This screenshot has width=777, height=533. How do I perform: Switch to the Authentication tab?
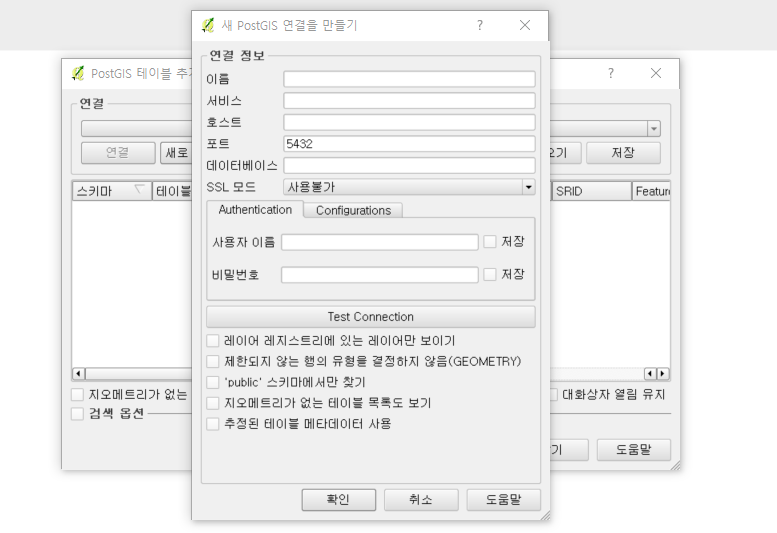point(255,210)
